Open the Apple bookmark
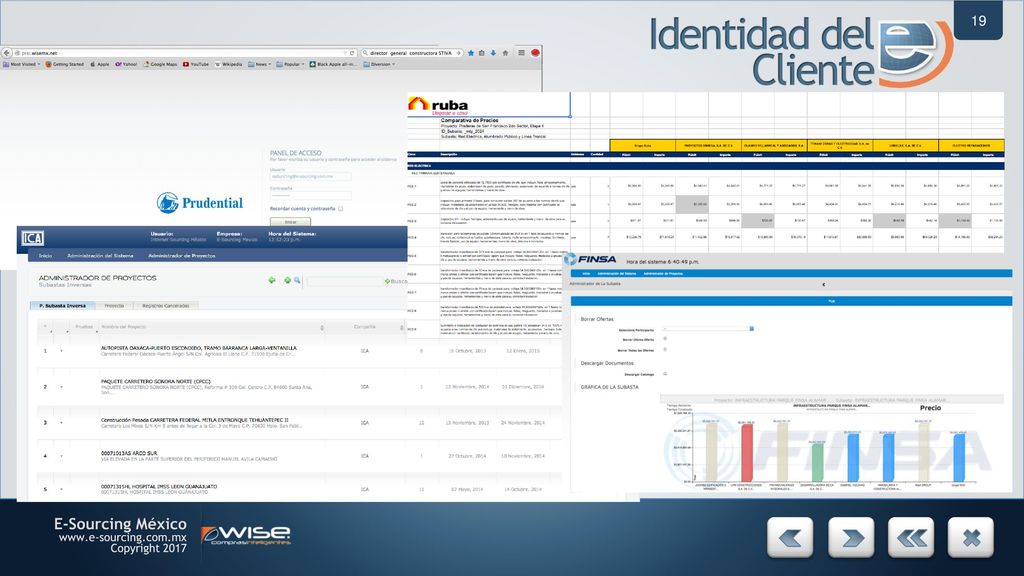The width and height of the screenshot is (1024, 576). [100, 64]
